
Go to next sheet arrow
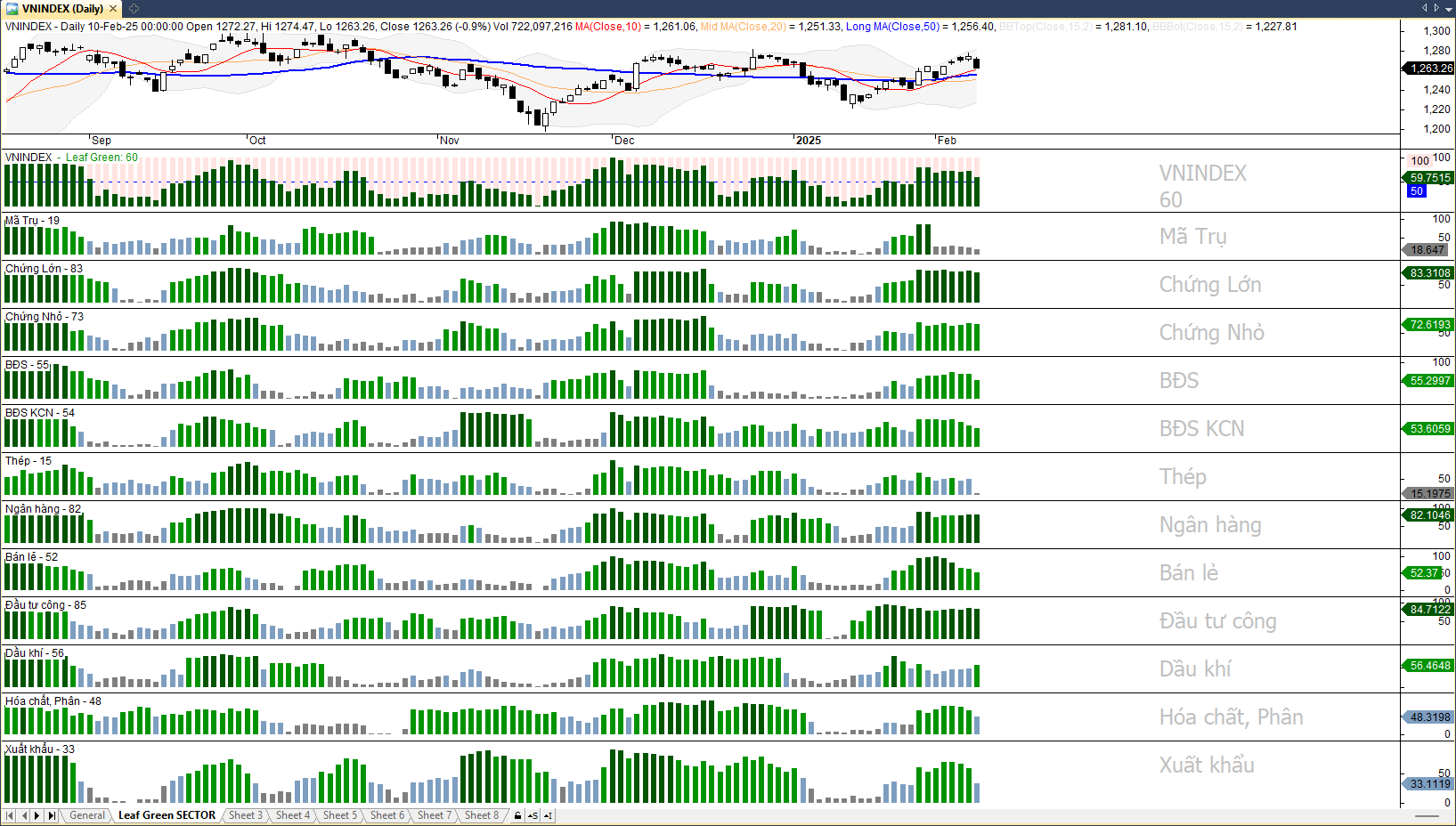coord(37,815)
